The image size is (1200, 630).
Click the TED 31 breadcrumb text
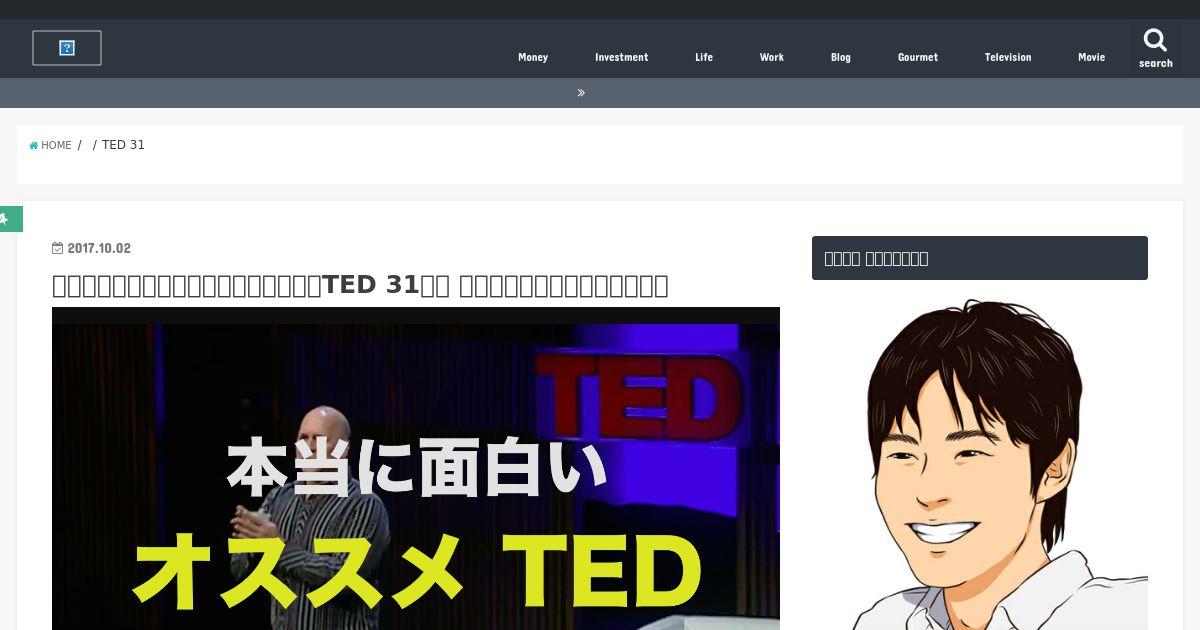coord(123,145)
